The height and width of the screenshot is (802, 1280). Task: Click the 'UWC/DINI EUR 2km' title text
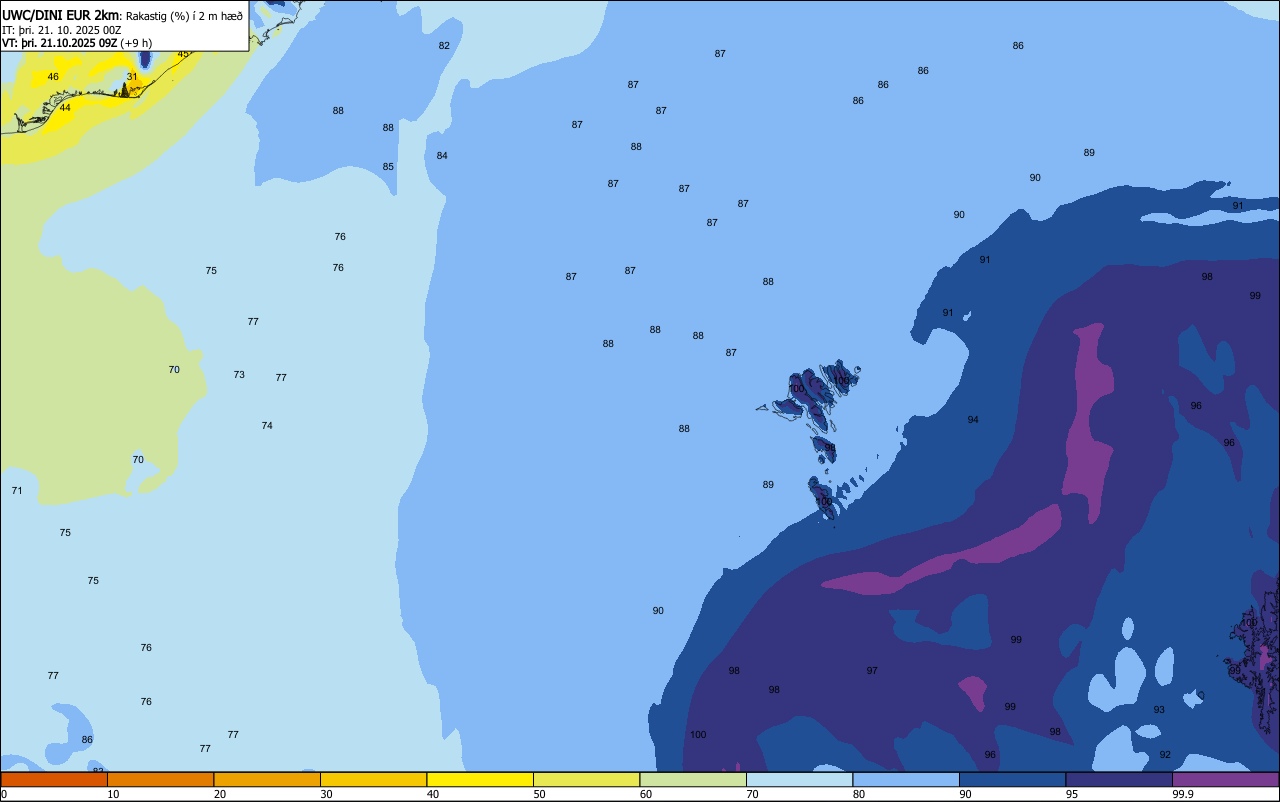pos(61,15)
